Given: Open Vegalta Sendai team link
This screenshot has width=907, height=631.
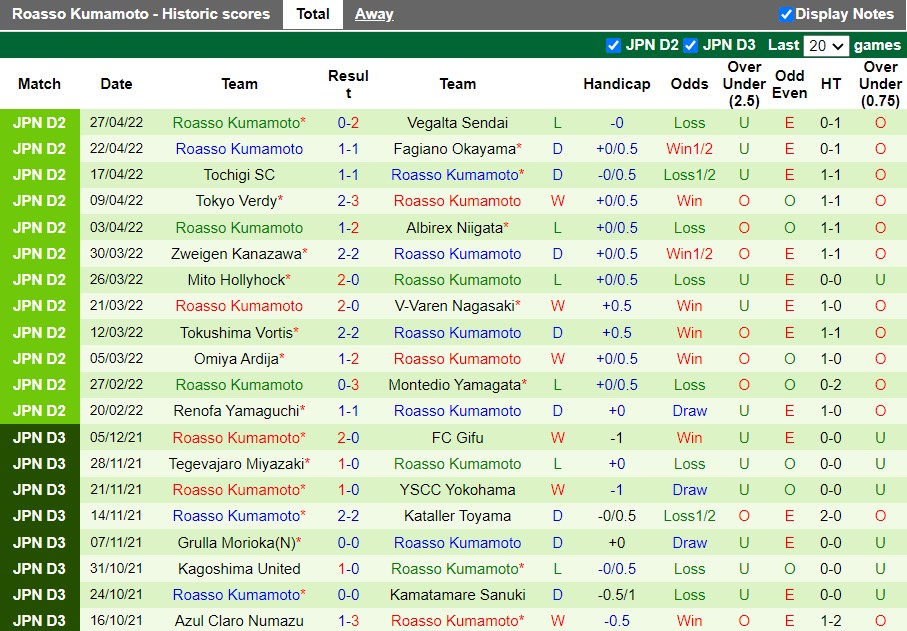Looking at the screenshot, I should (x=458, y=123).
